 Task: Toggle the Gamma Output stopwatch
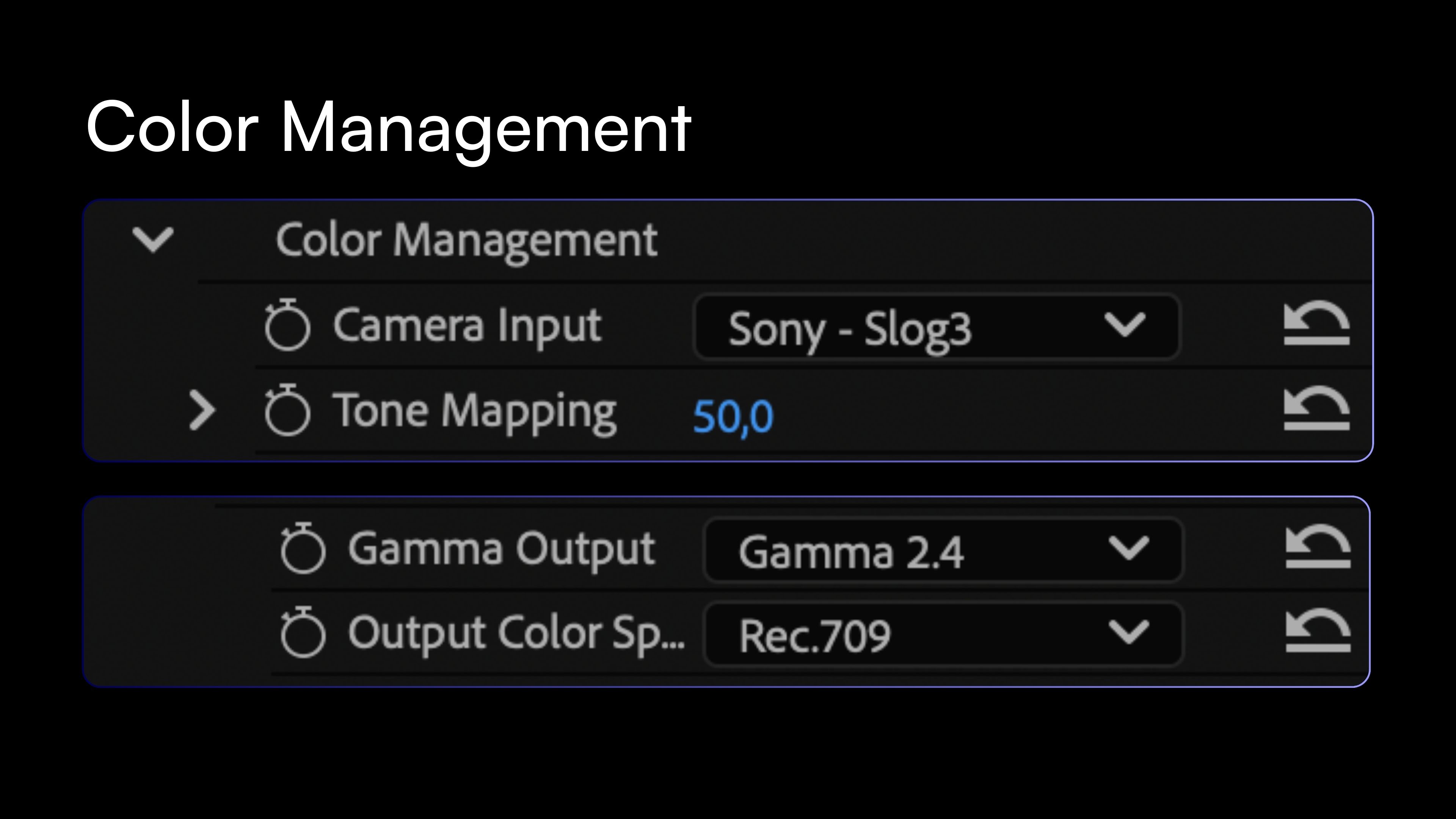click(303, 548)
